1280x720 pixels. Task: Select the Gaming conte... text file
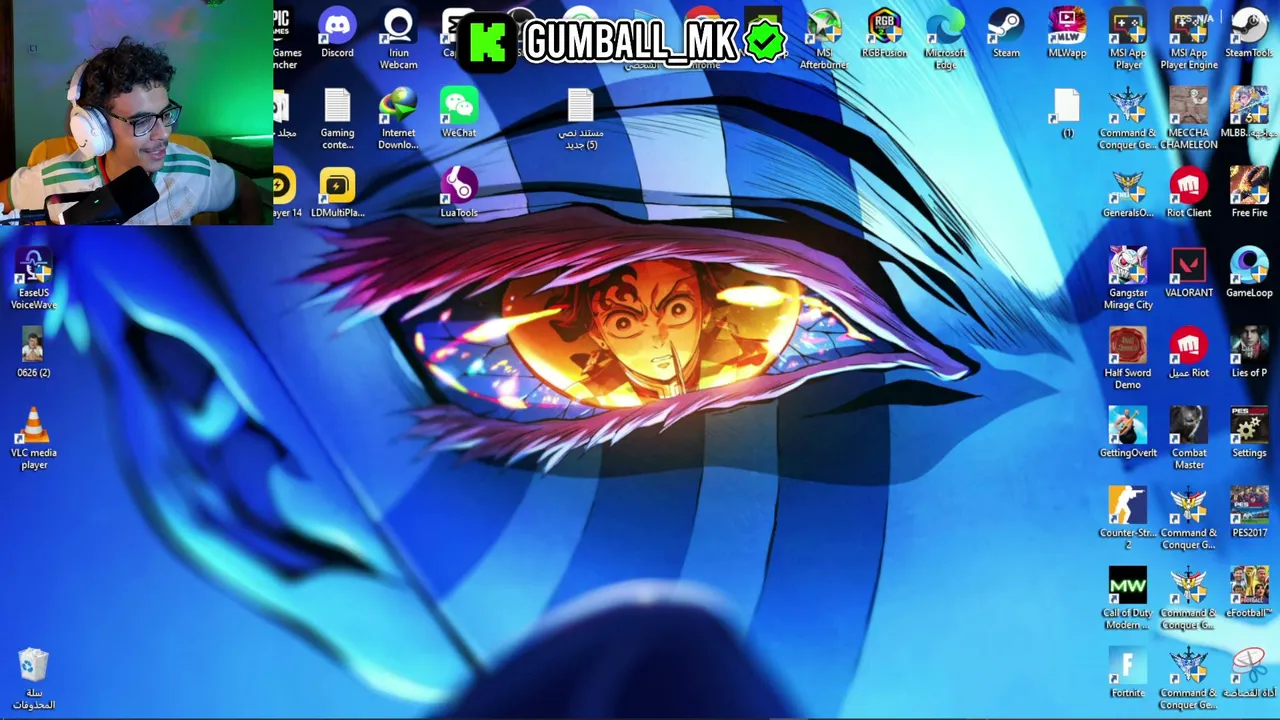tap(337, 119)
